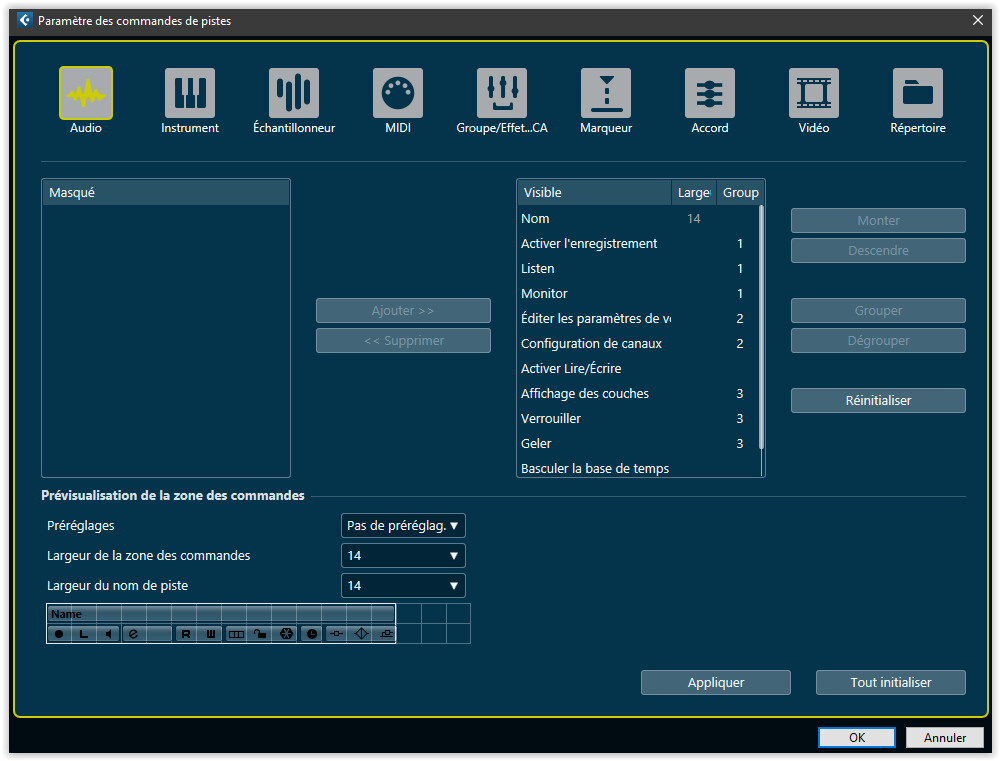Select the Audio track type icon
Image resolution: width=1000 pixels, height=761 pixels.
(86, 93)
